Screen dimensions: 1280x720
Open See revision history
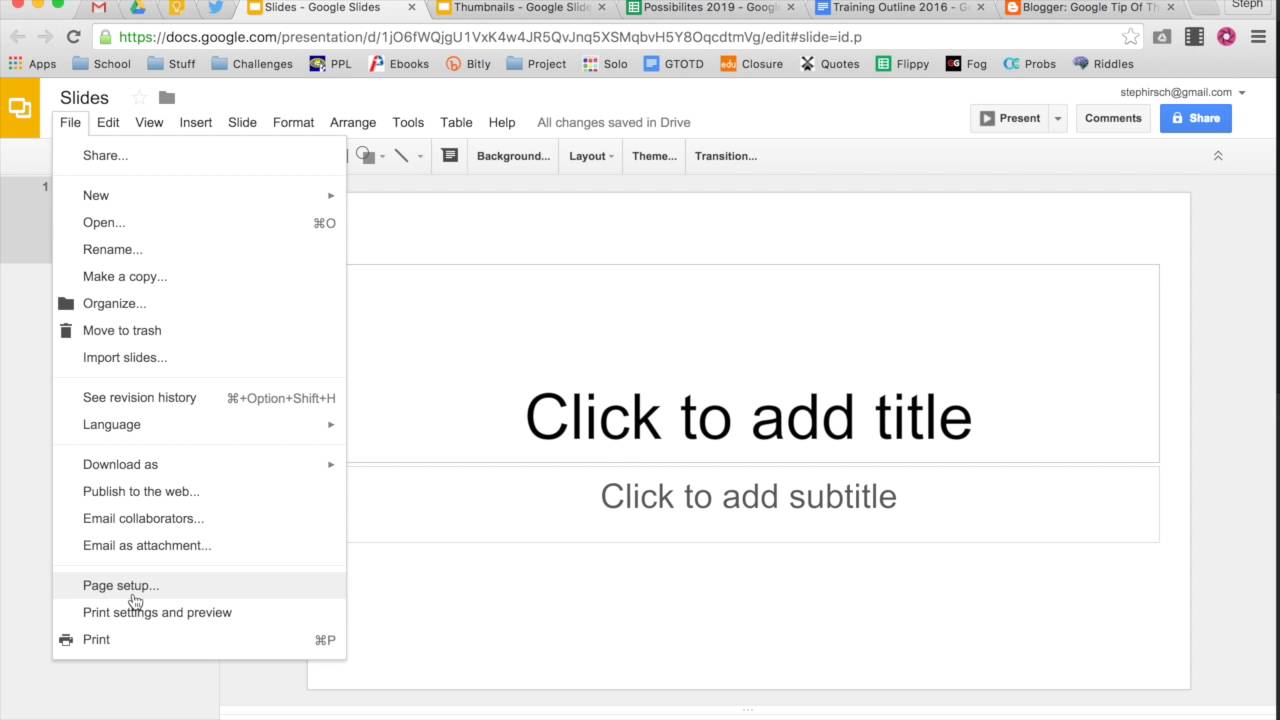pos(199,398)
